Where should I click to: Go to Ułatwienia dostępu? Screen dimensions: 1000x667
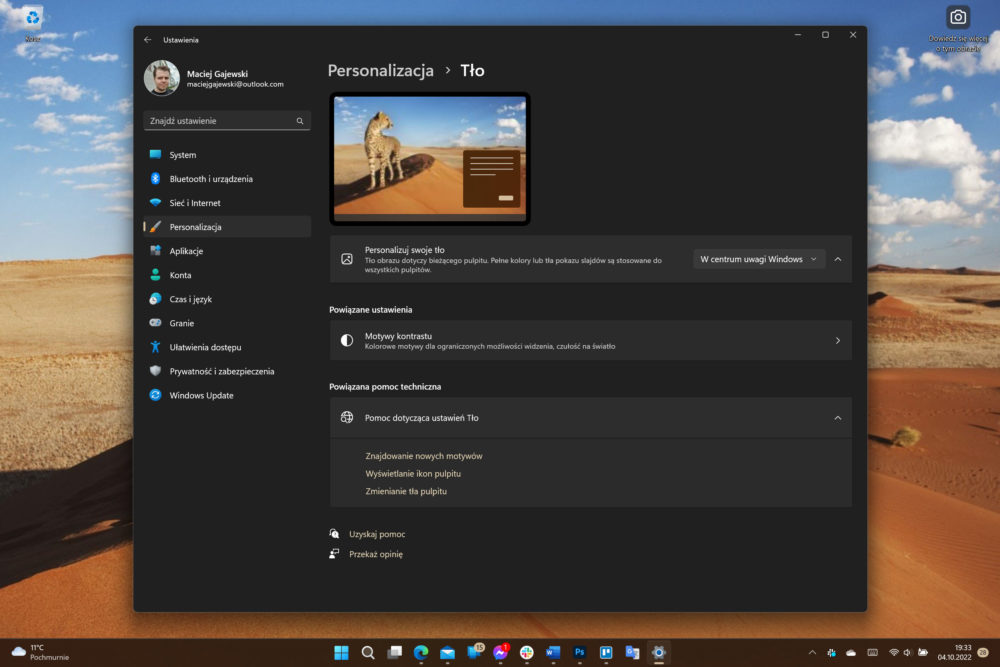tap(227, 348)
